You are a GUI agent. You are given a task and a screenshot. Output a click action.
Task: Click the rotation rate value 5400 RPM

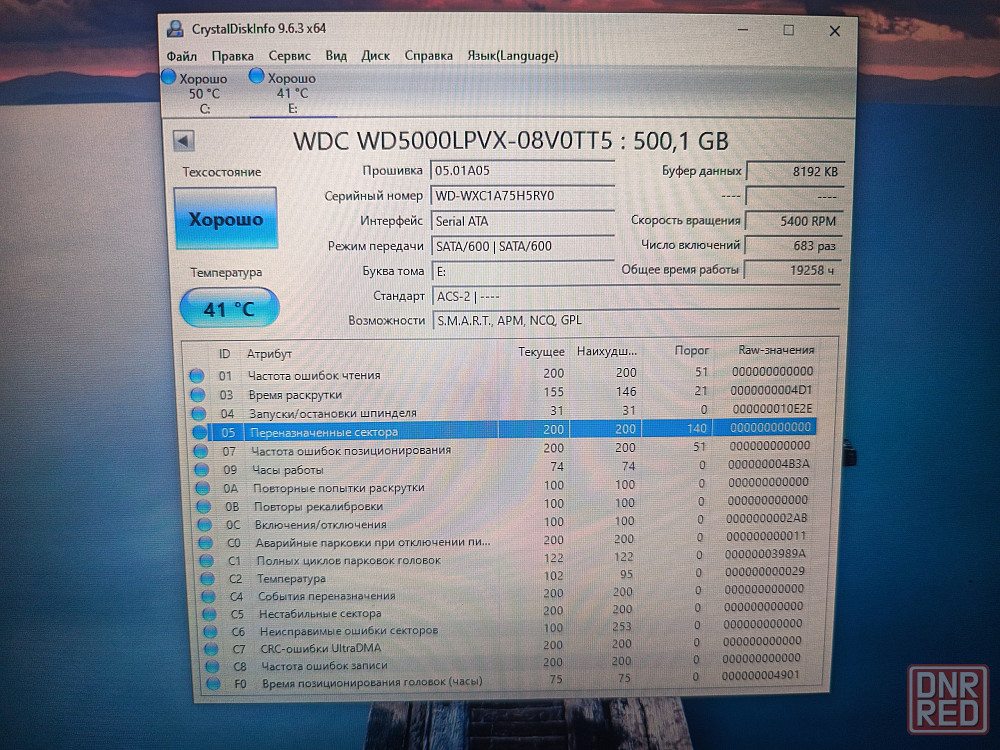[x=794, y=221]
